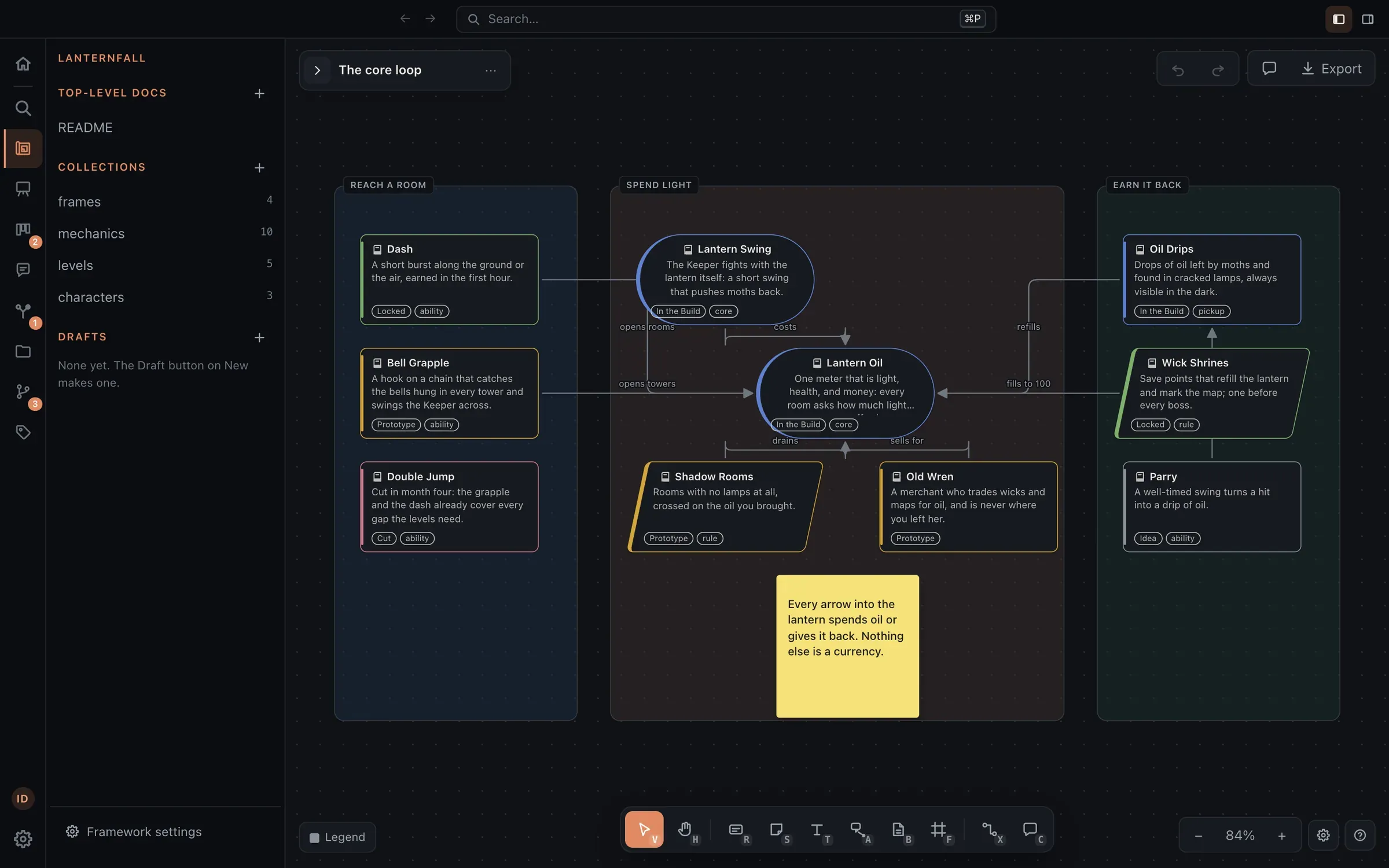
Task: Open the home icon in sidebar
Action: [x=23, y=64]
